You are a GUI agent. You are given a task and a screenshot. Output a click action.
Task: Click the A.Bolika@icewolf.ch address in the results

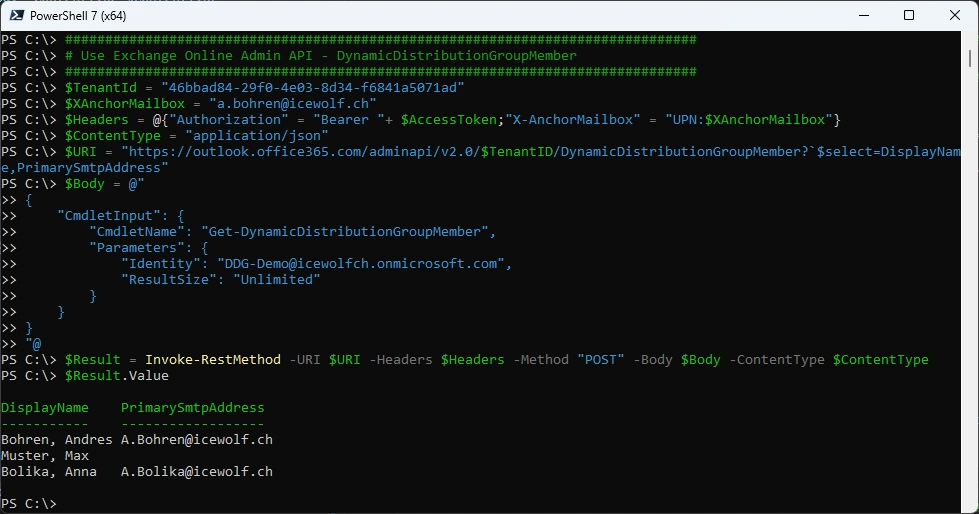click(196, 472)
